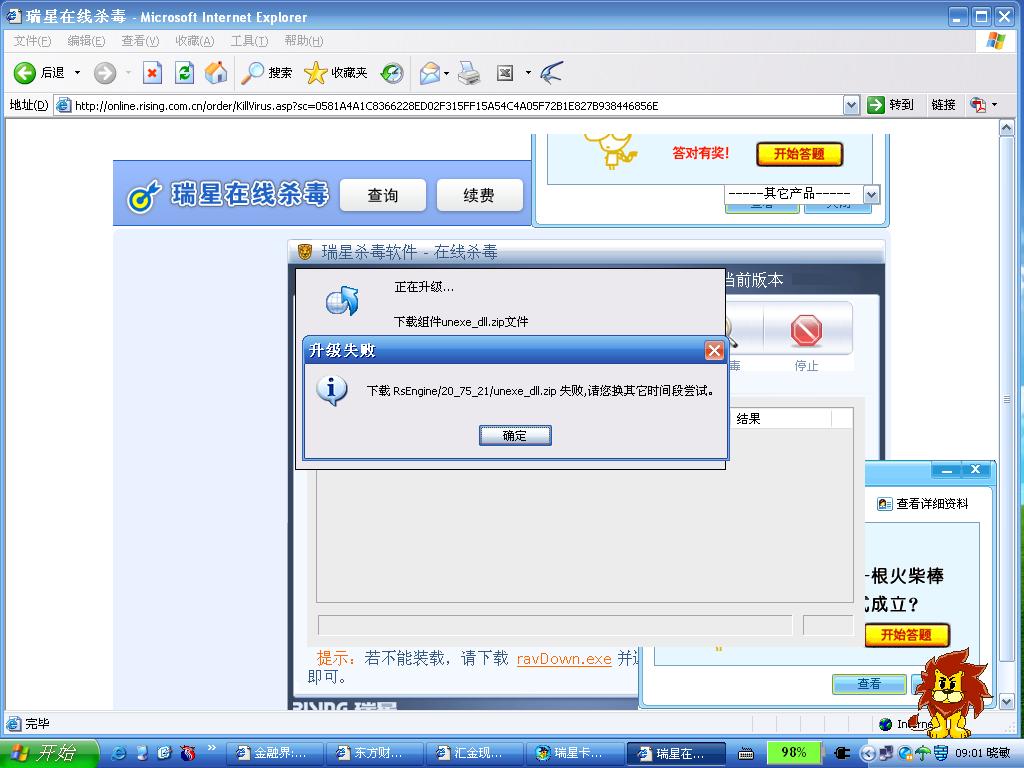Open the Favorites (收藏) menu
1024x768 pixels.
coord(195,40)
